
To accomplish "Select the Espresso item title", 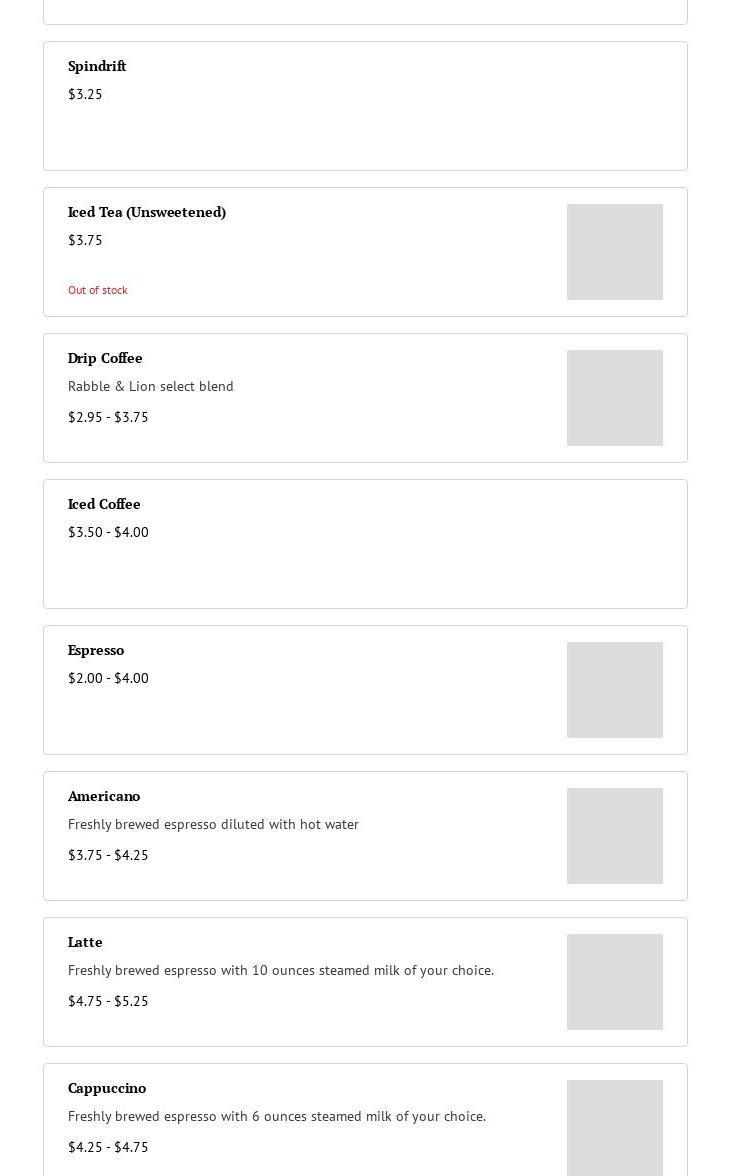I will pos(96,650).
